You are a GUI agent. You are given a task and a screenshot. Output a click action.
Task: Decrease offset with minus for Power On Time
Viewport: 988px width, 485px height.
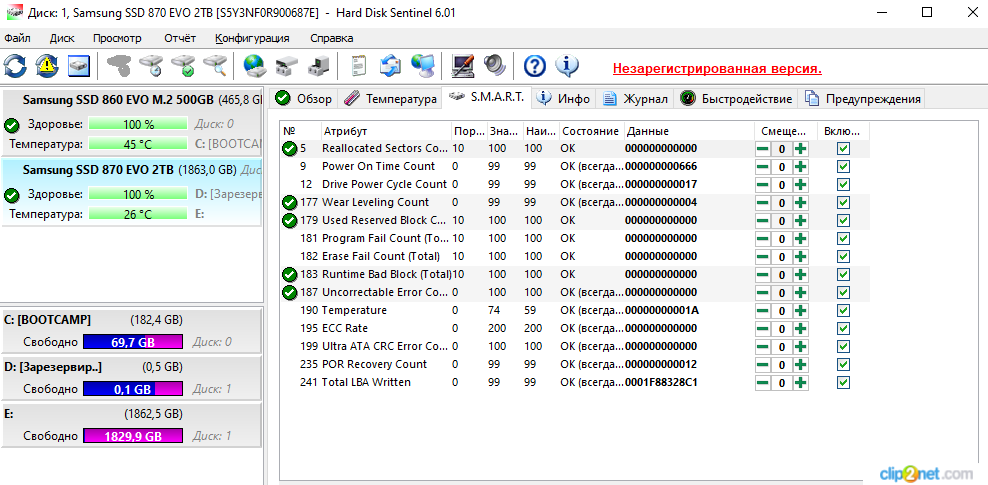[762, 167]
